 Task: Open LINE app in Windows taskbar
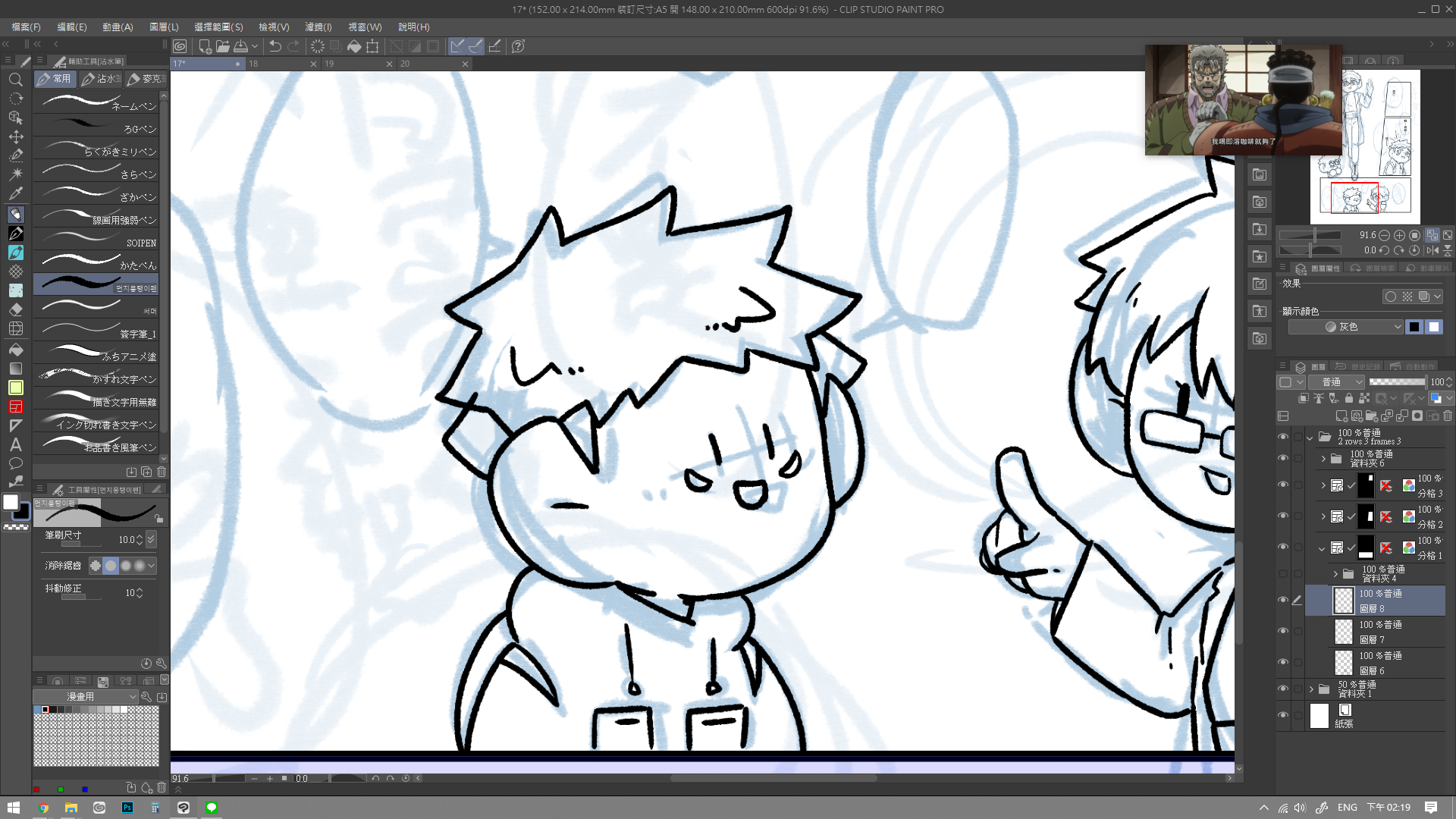click(212, 808)
